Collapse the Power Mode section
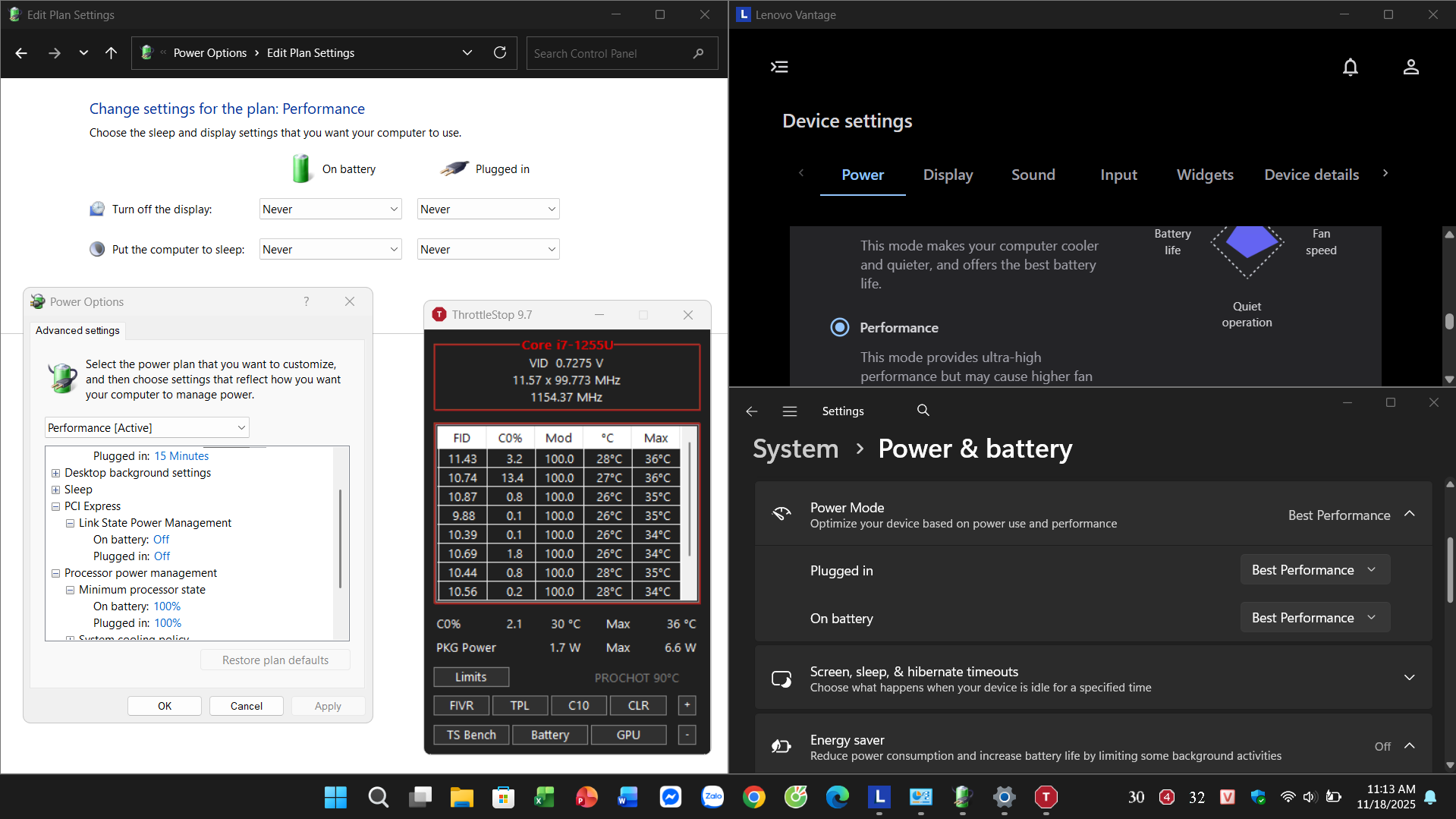1456x819 pixels. coord(1410,514)
